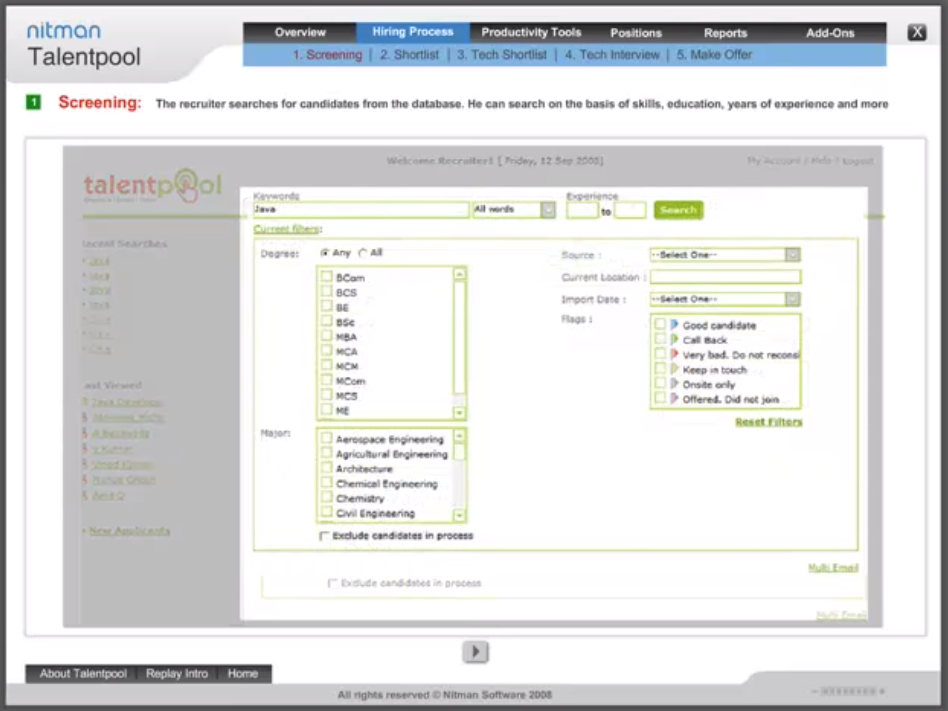
Task: Open the Reports tab
Action: pos(726,33)
